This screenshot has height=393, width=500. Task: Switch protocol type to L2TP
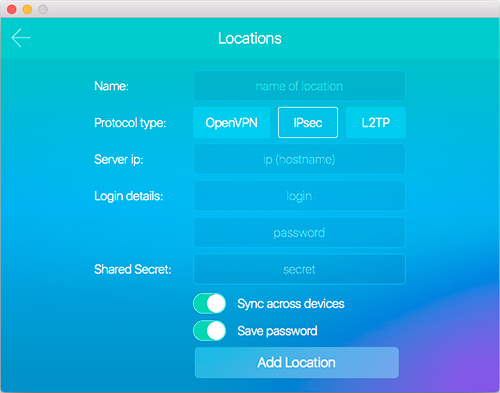pos(376,123)
